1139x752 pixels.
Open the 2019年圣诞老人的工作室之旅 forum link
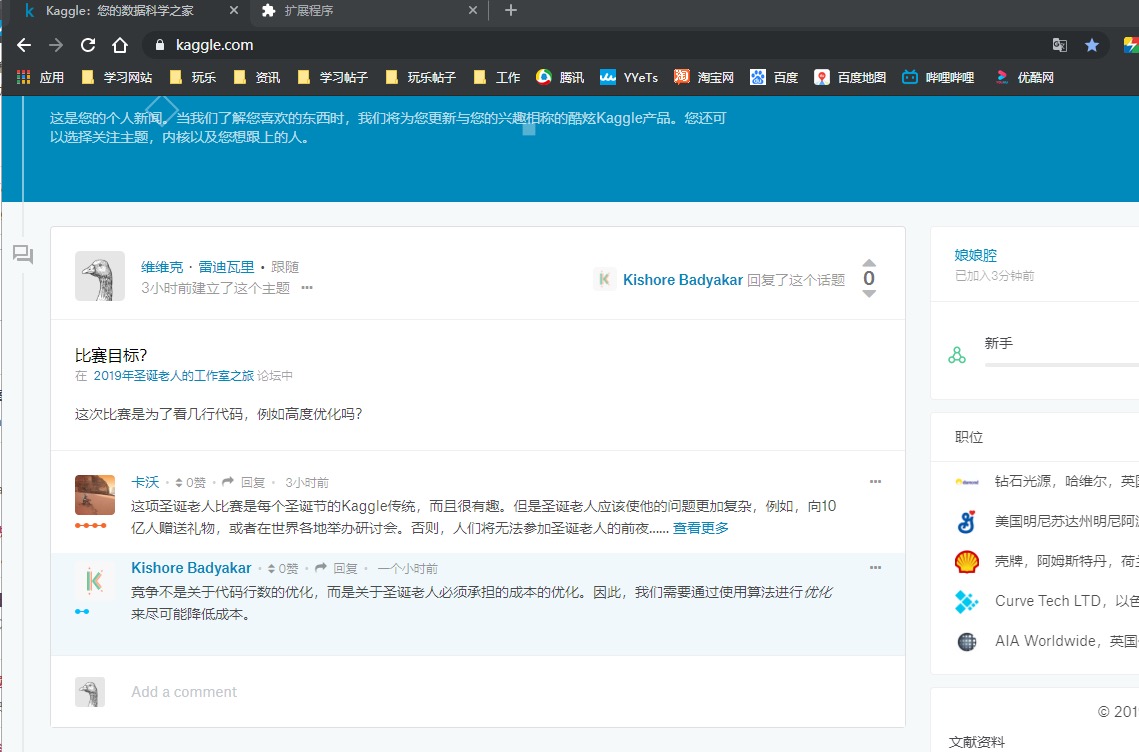[173, 376]
